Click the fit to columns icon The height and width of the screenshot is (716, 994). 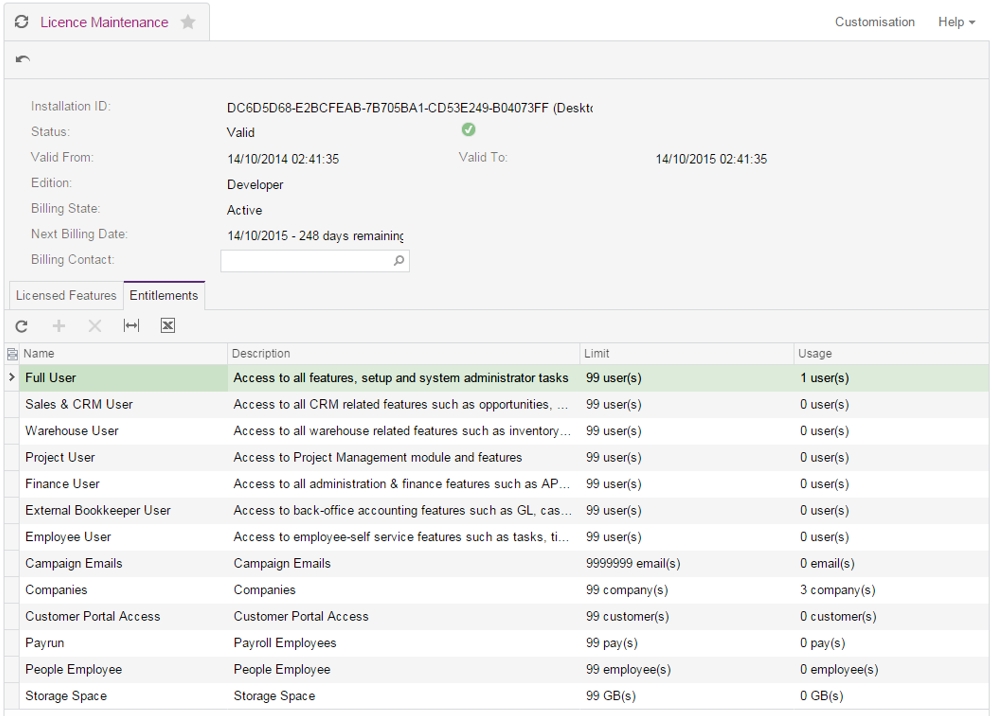point(131,326)
